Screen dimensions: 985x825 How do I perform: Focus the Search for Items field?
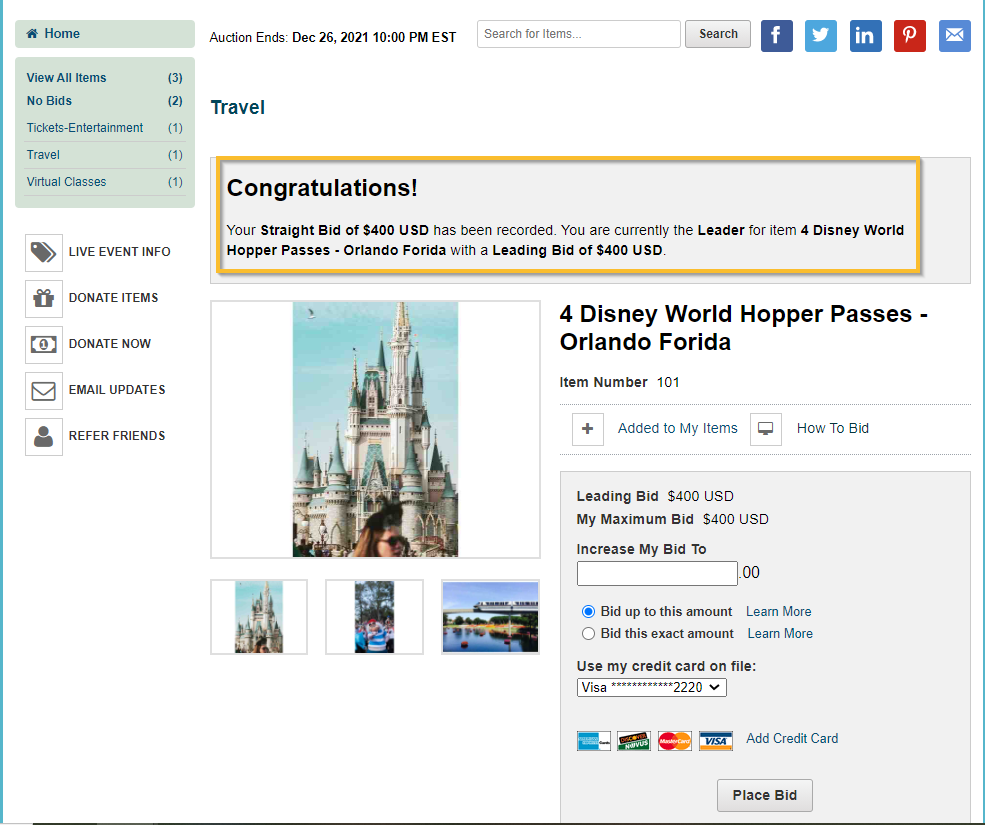pyautogui.click(x=579, y=34)
